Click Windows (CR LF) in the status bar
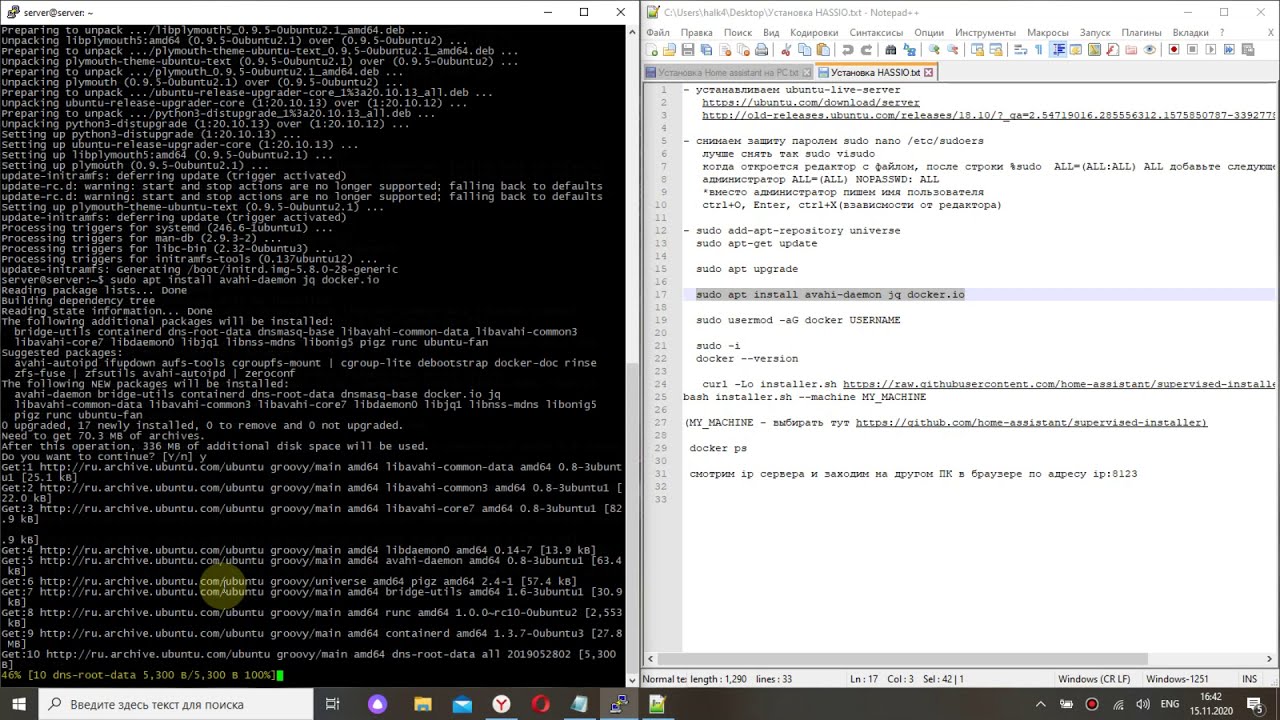 [x=1094, y=679]
